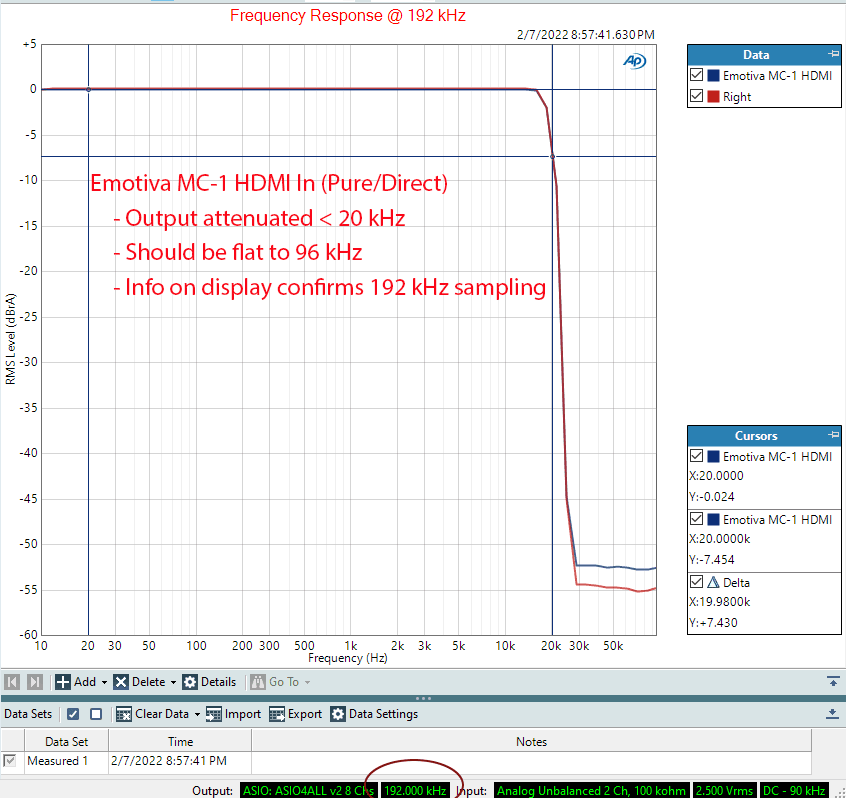
Task: Go to the previous graph page arrow
Action: pyautogui.click(x=12, y=682)
